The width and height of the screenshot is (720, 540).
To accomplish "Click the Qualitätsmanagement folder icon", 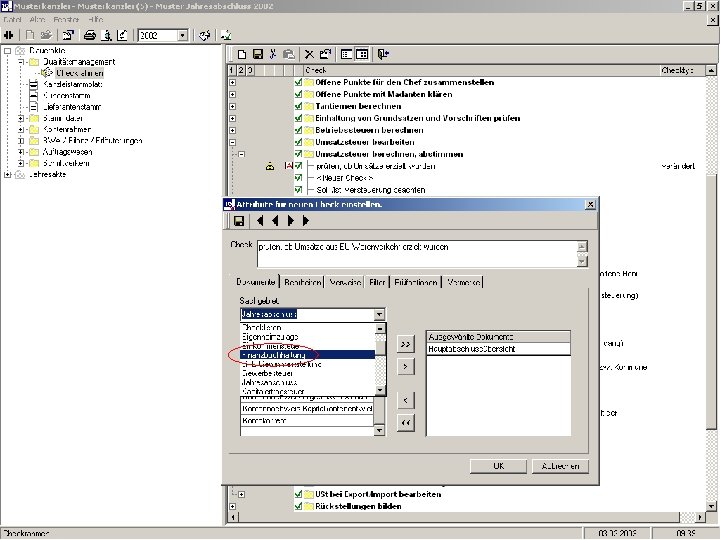I will tap(34, 62).
